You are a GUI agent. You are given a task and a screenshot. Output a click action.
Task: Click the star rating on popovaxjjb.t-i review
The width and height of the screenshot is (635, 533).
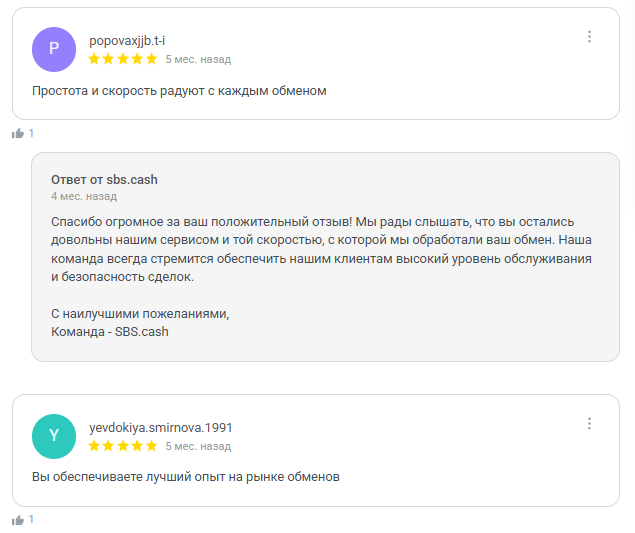(x=123, y=59)
